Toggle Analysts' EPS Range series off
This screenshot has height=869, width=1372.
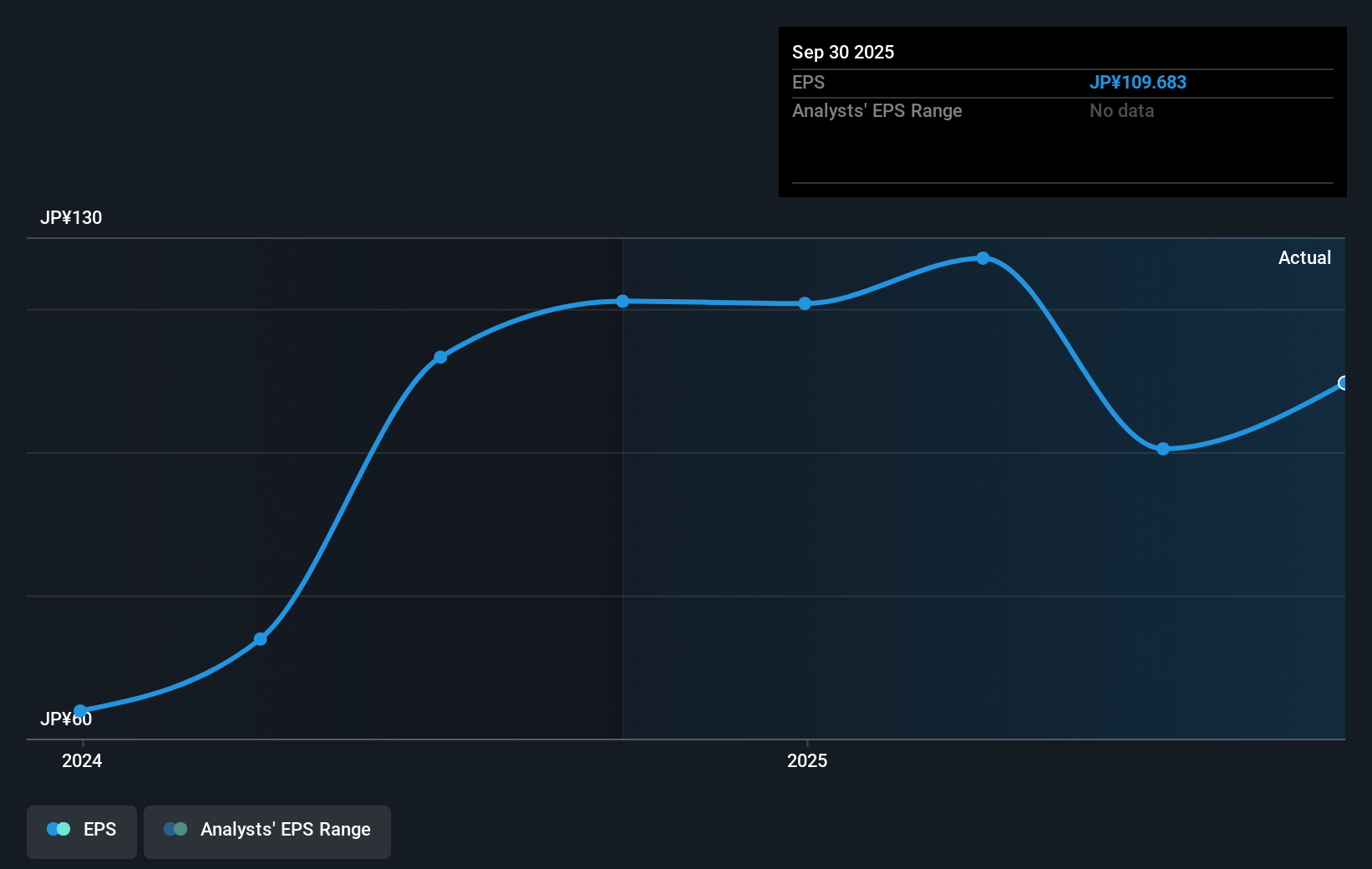point(267,831)
